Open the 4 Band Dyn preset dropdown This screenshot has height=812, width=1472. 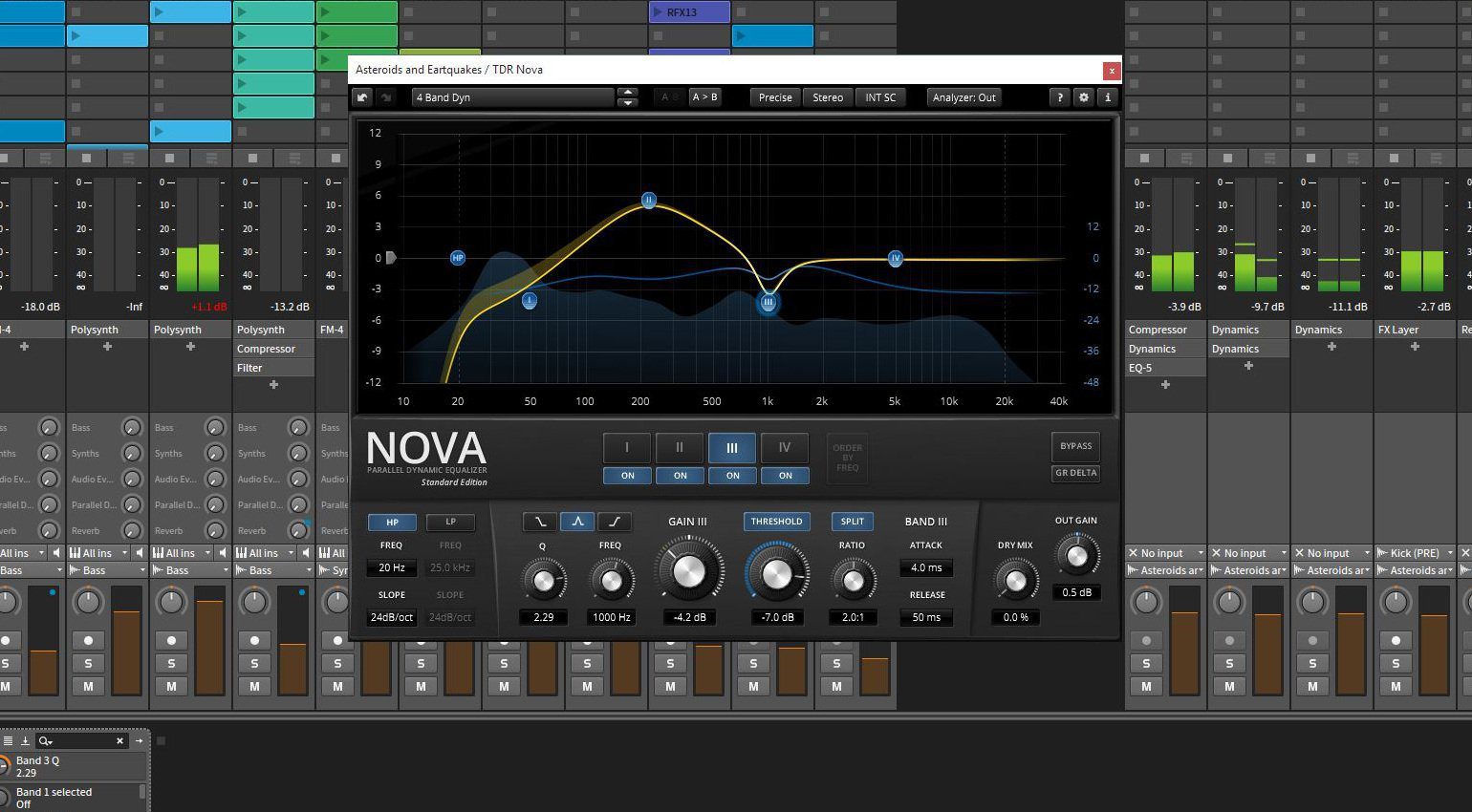coord(513,97)
